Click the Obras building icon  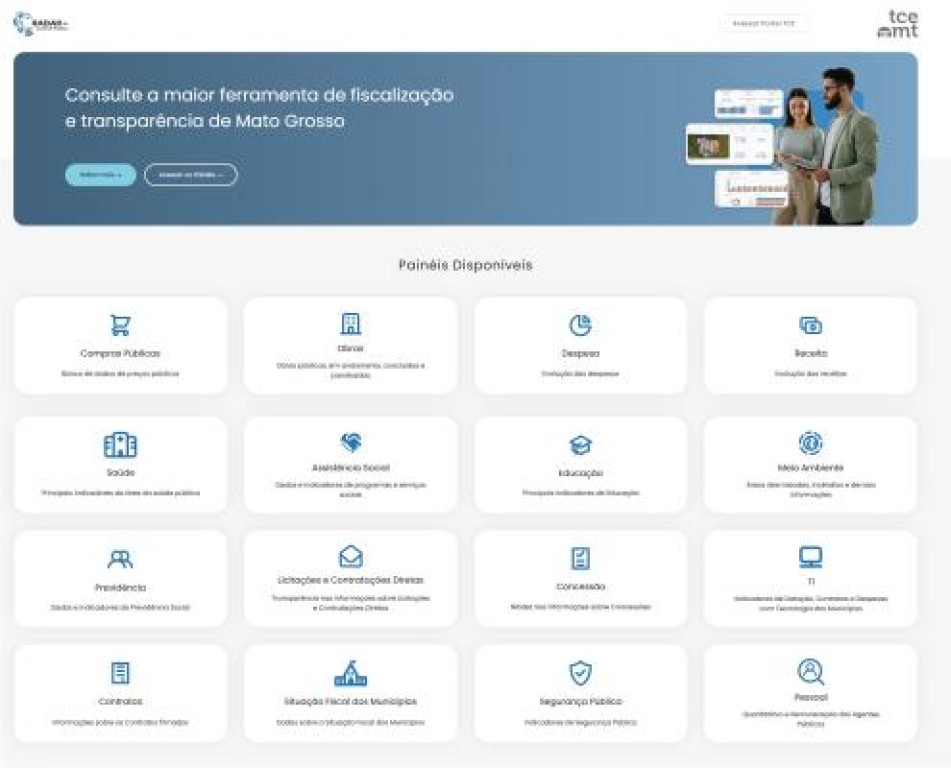coord(350,323)
